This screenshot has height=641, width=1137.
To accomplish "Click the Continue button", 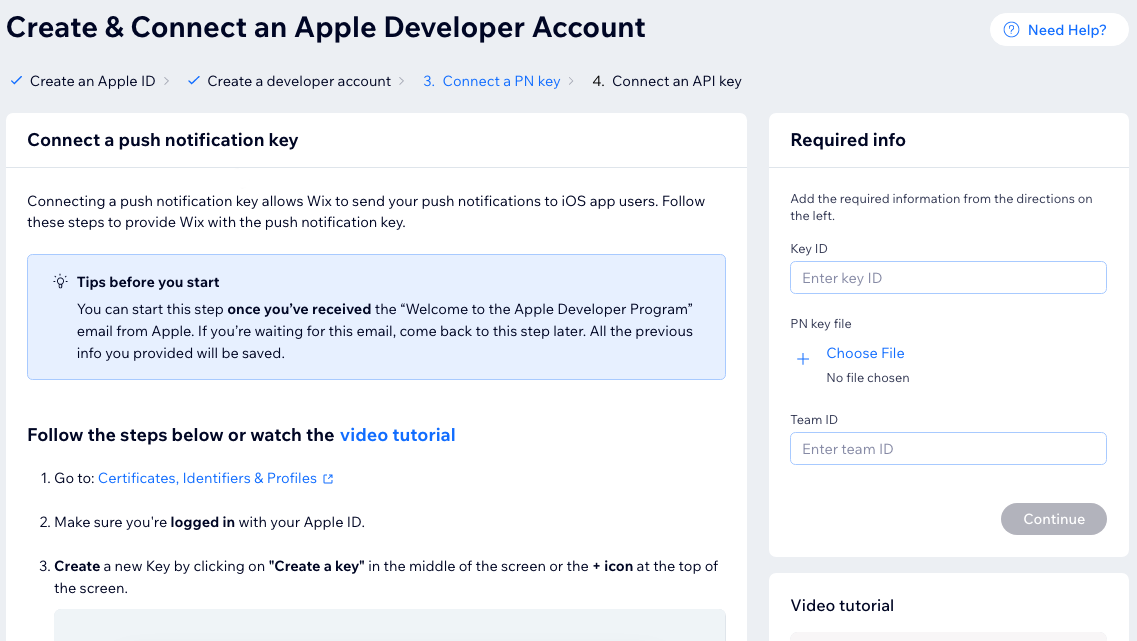I will [1054, 519].
